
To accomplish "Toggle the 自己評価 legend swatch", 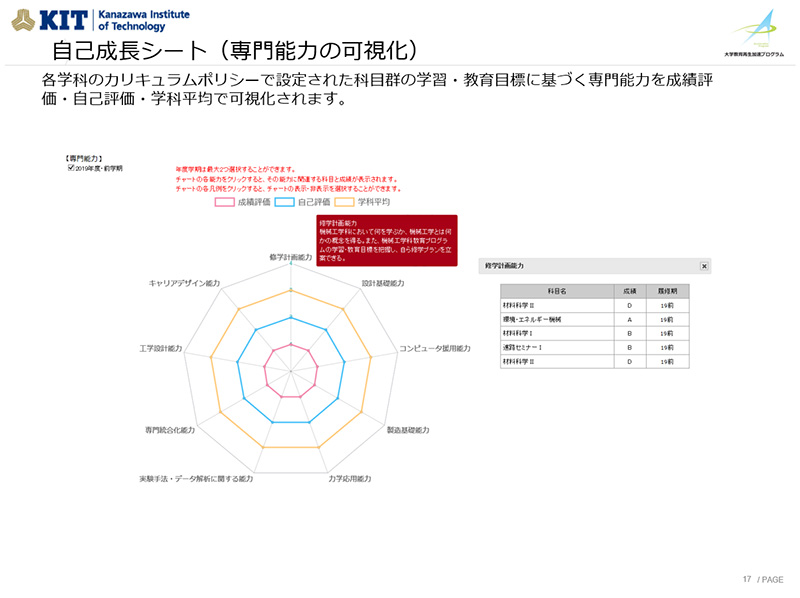I will (284, 202).
